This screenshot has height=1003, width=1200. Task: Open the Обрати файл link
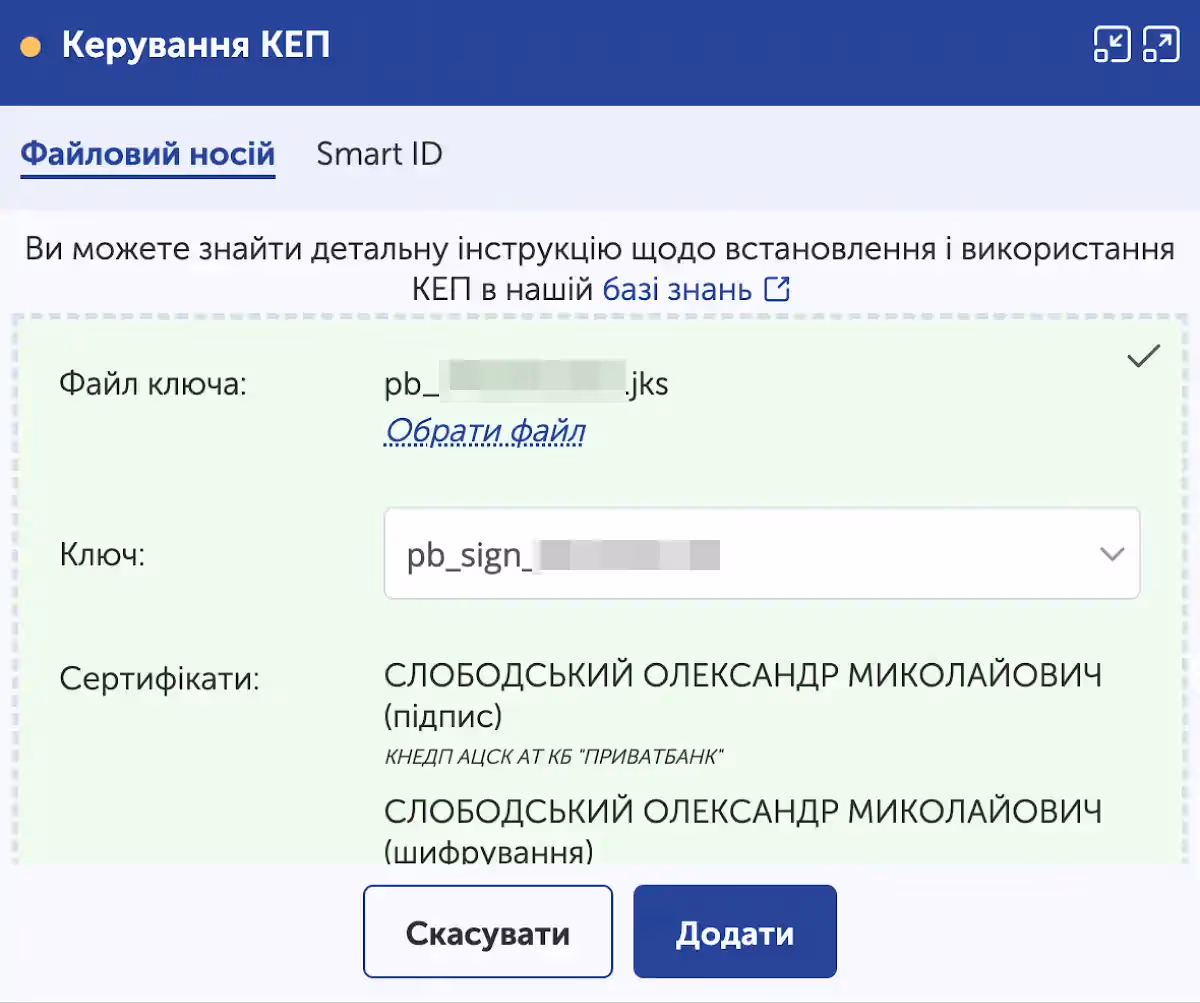[x=484, y=431]
